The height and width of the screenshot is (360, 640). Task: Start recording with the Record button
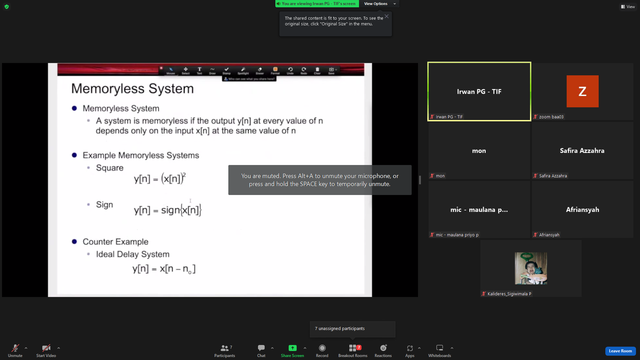[322, 350]
